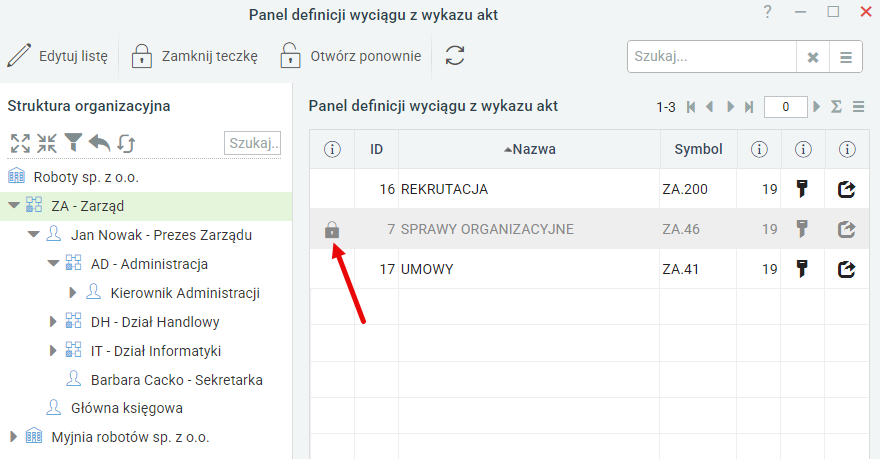Viewport: 880px width, 459px height.
Task: Select UMOWY row name
Action: [427, 269]
